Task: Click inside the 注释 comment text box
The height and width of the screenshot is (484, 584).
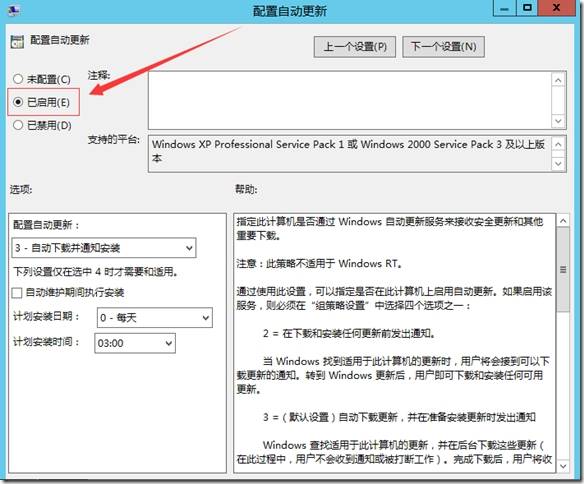Action: pyautogui.click(x=350, y=101)
